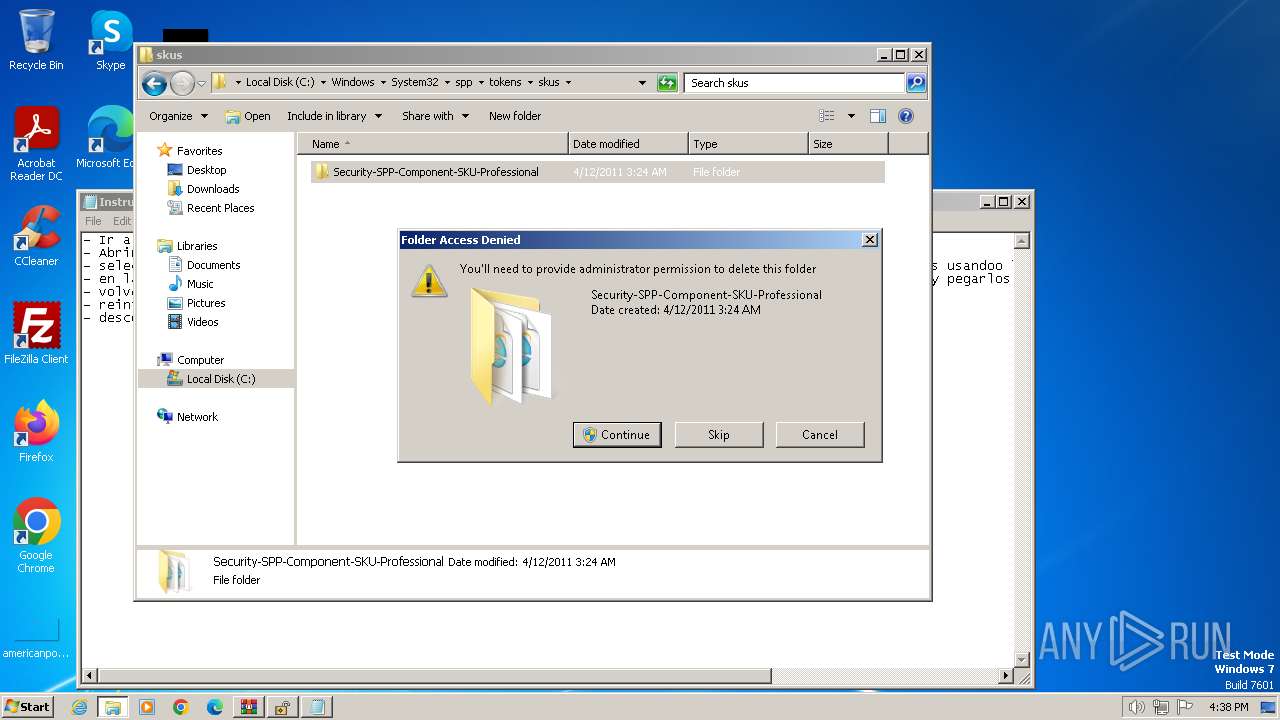Image resolution: width=1280 pixels, height=720 pixels.
Task: Sort by the Type column header
Action: click(748, 144)
